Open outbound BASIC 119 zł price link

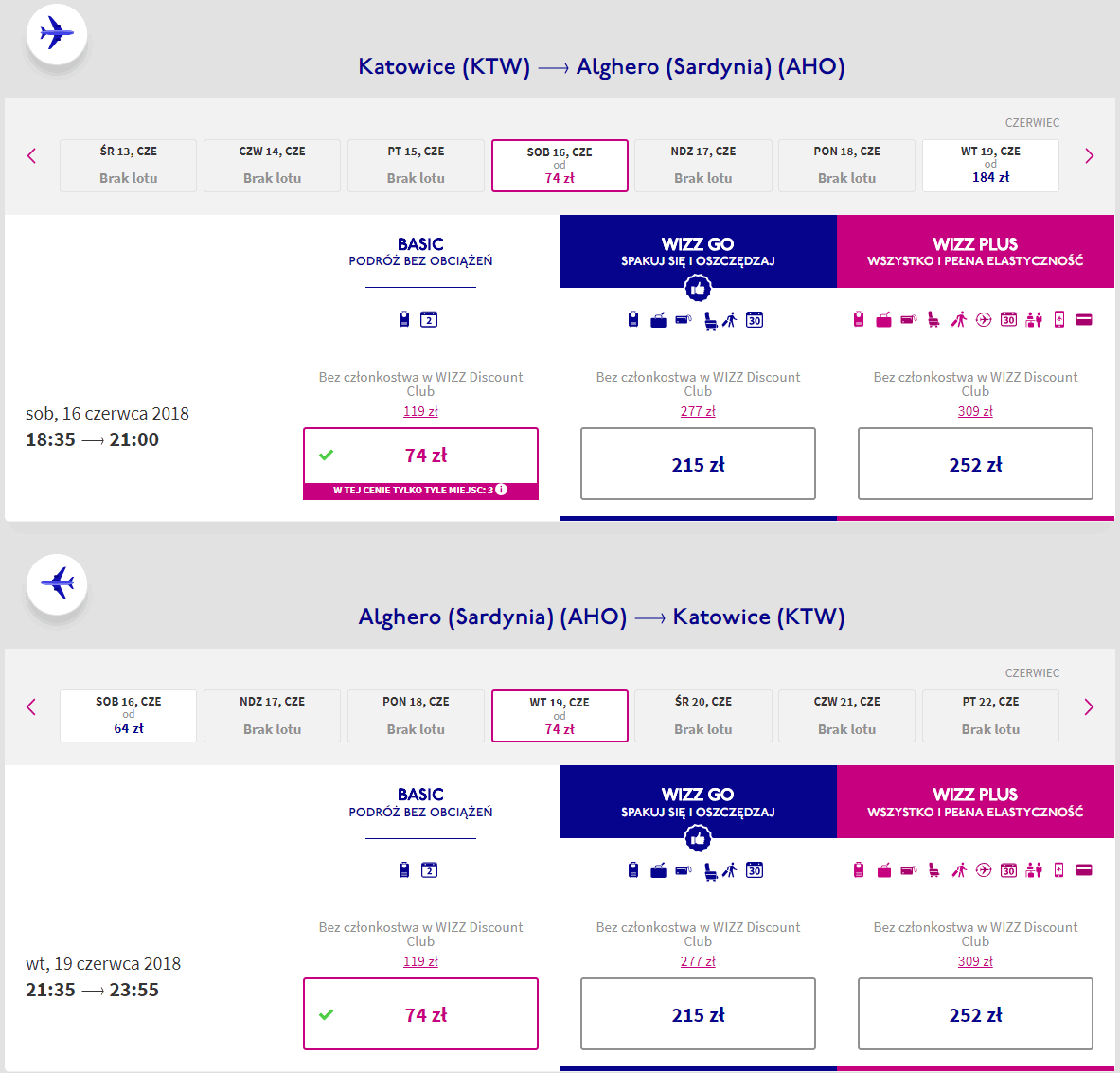(420, 411)
